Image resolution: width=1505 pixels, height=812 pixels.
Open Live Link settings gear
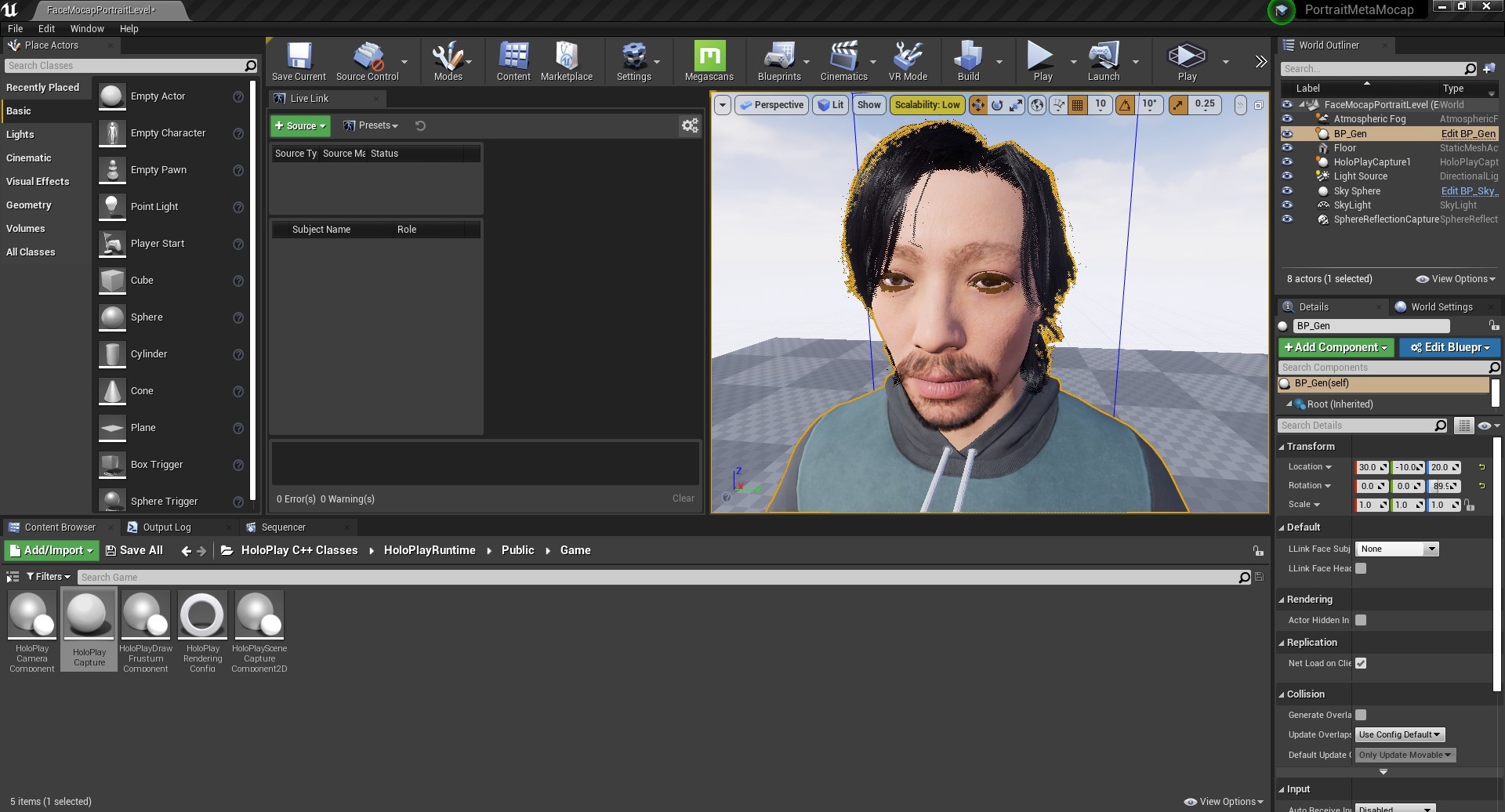point(690,125)
